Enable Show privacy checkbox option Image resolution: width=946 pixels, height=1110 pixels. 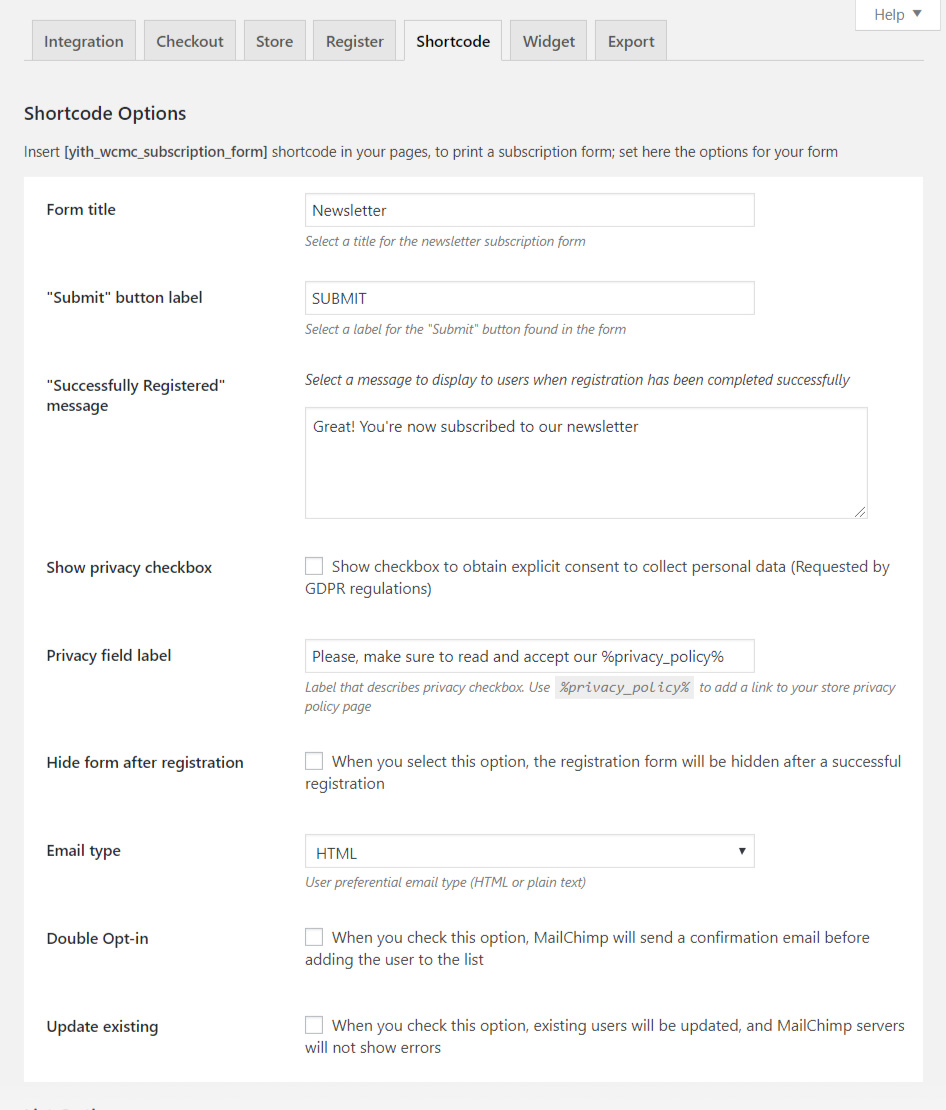(x=314, y=566)
